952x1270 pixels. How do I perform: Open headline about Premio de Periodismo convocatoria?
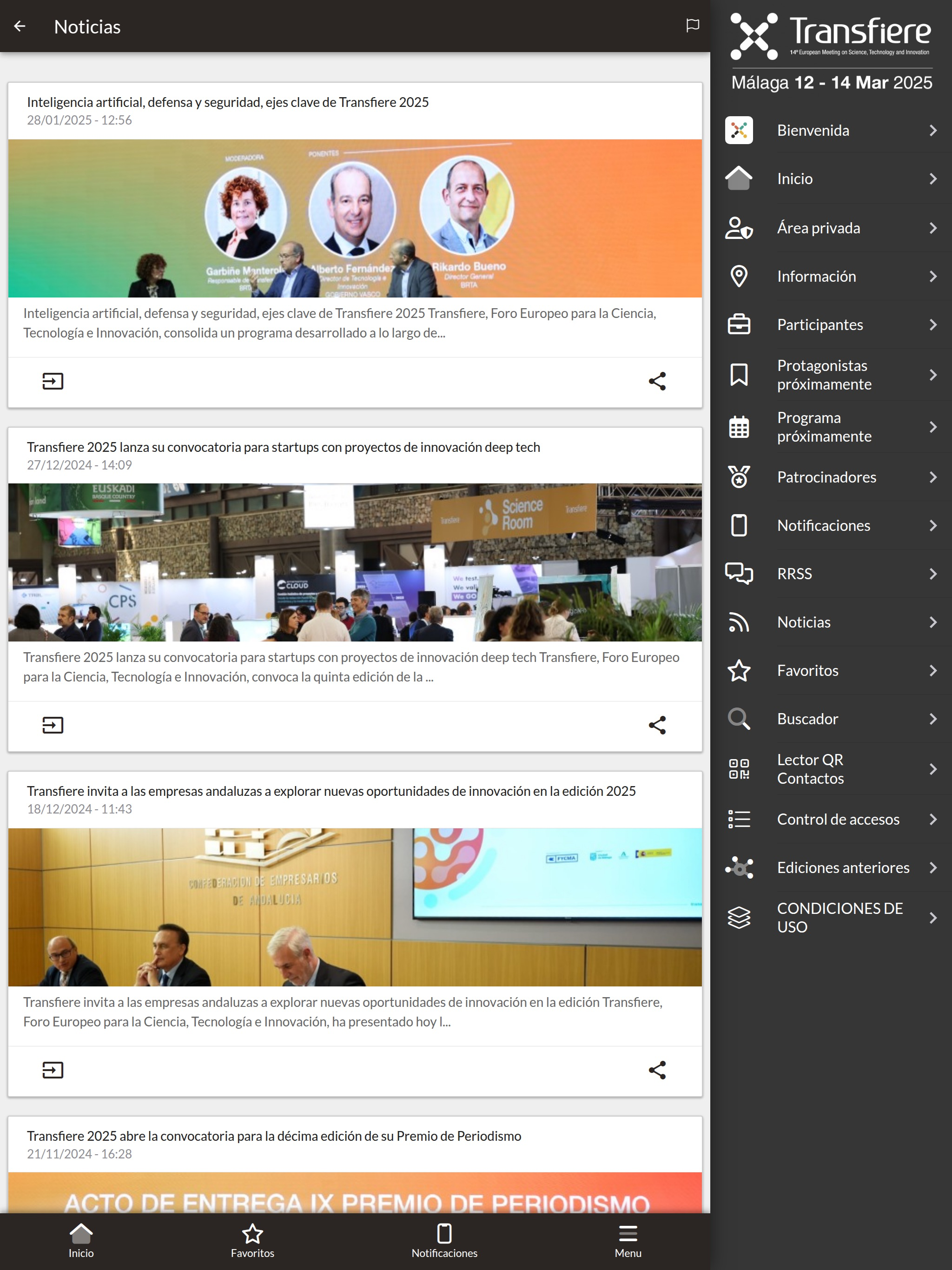[274, 1136]
